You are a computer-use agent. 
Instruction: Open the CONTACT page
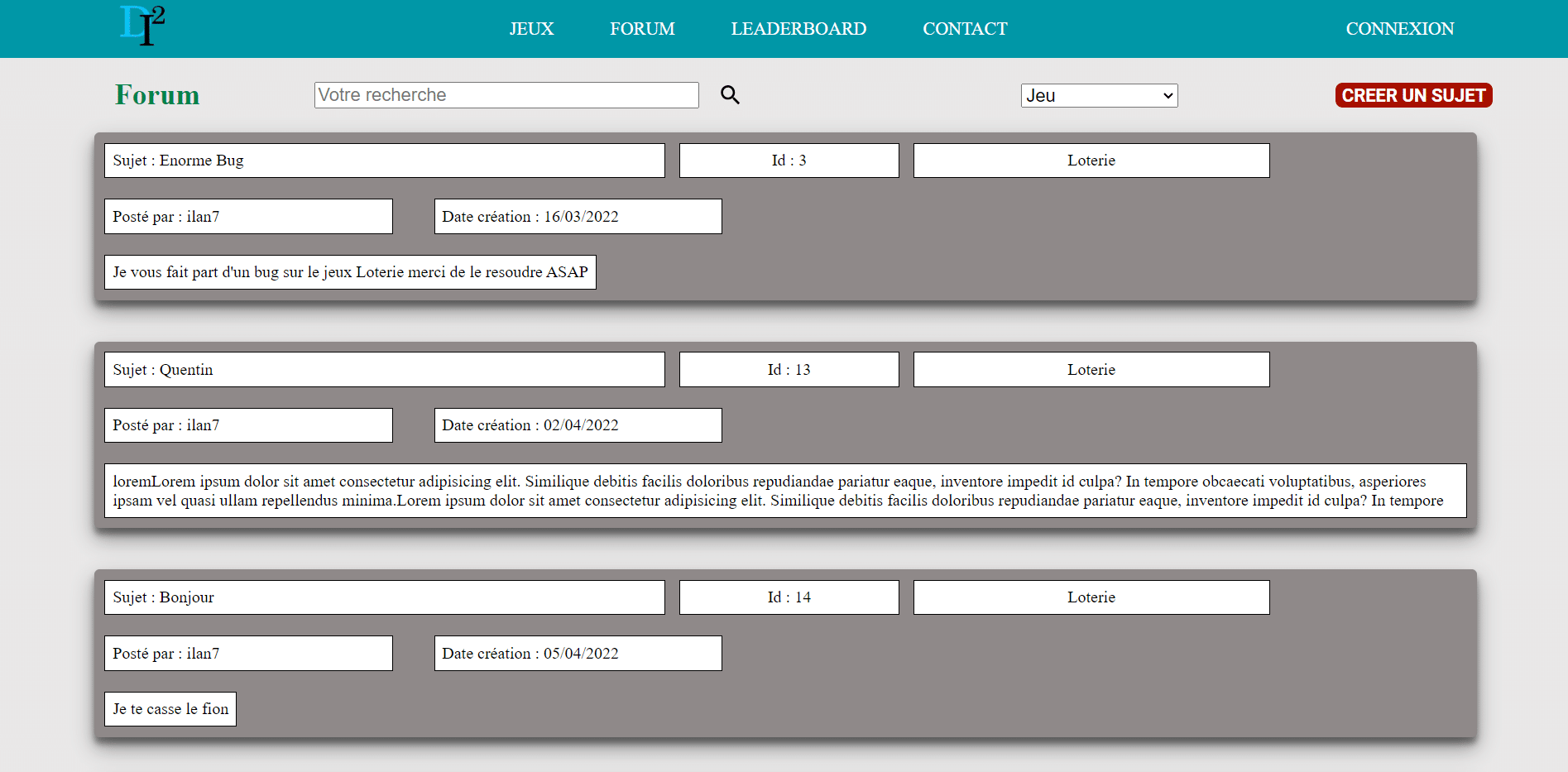(x=965, y=28)
